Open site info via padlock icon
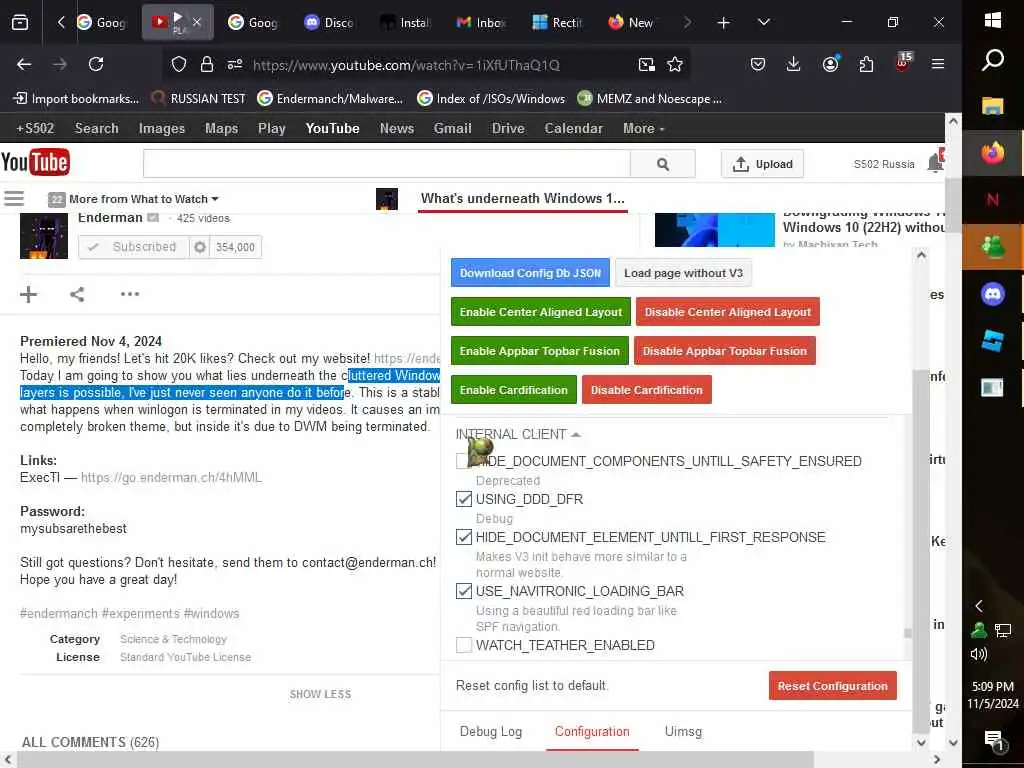The height and width of the screenshot is (768, 1024). (207, 64)
